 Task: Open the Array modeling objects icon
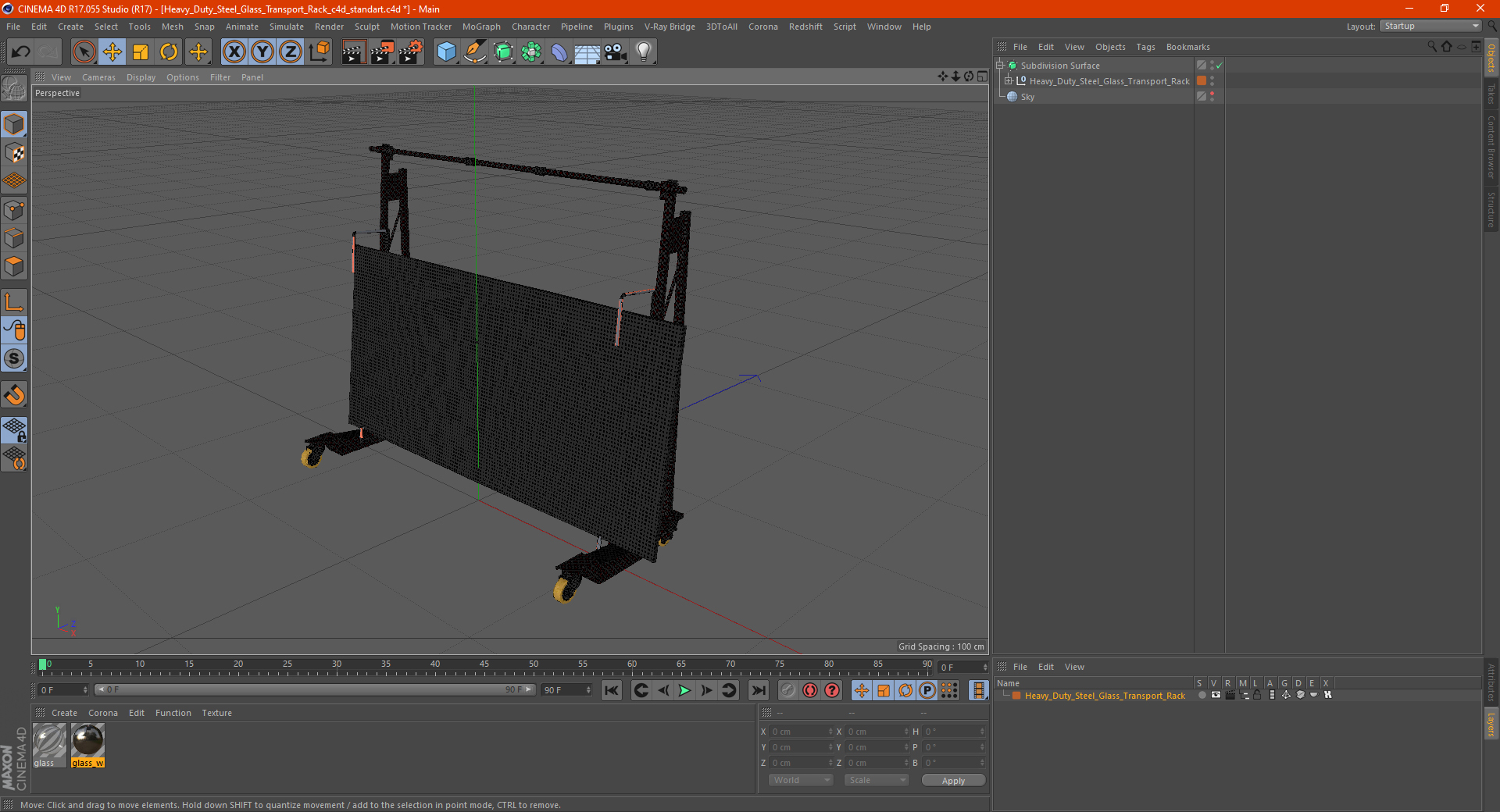pyautogui.click(x=532, y=52)
